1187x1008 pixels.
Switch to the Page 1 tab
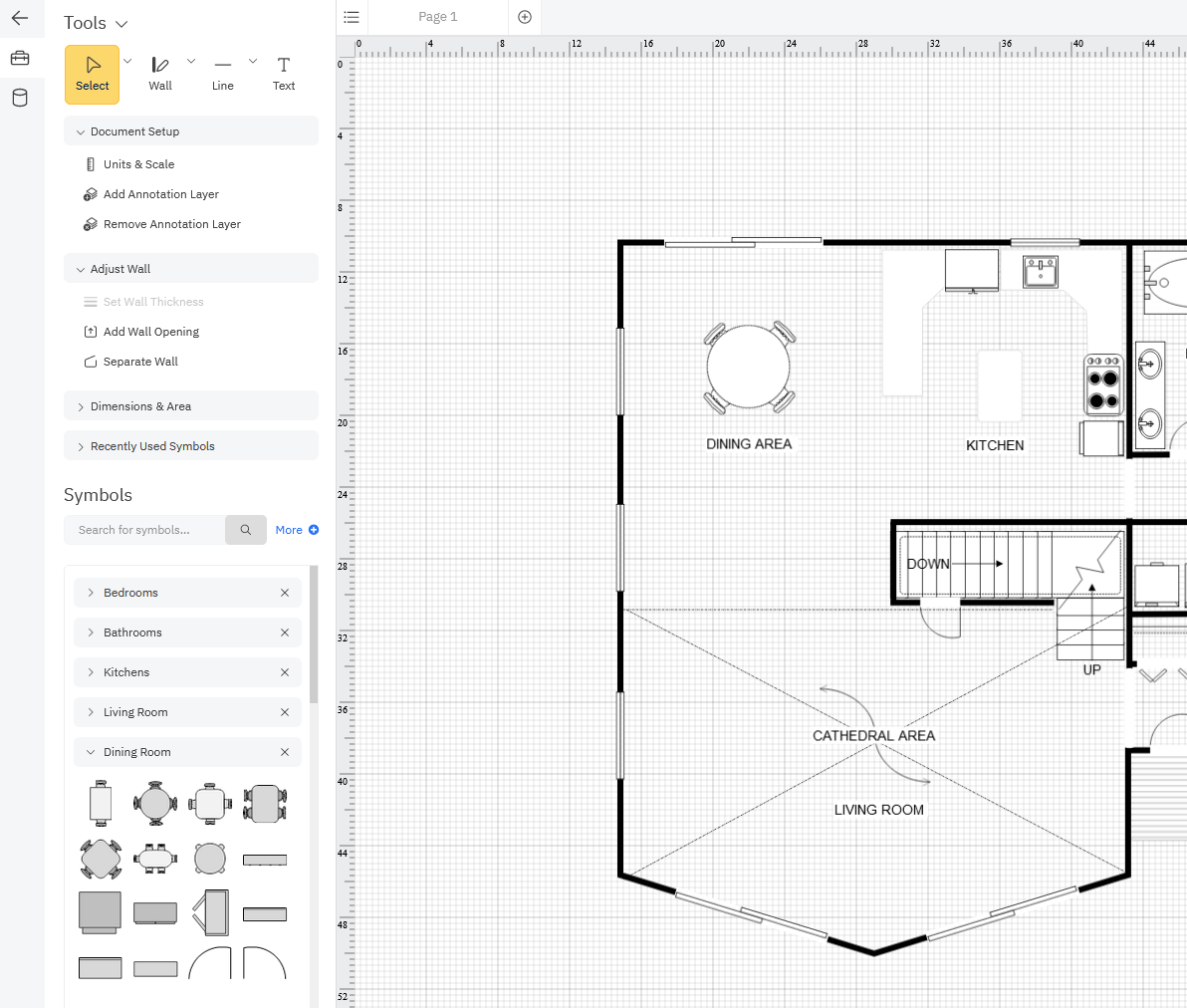pyautogui.click(x=438, y=17)
